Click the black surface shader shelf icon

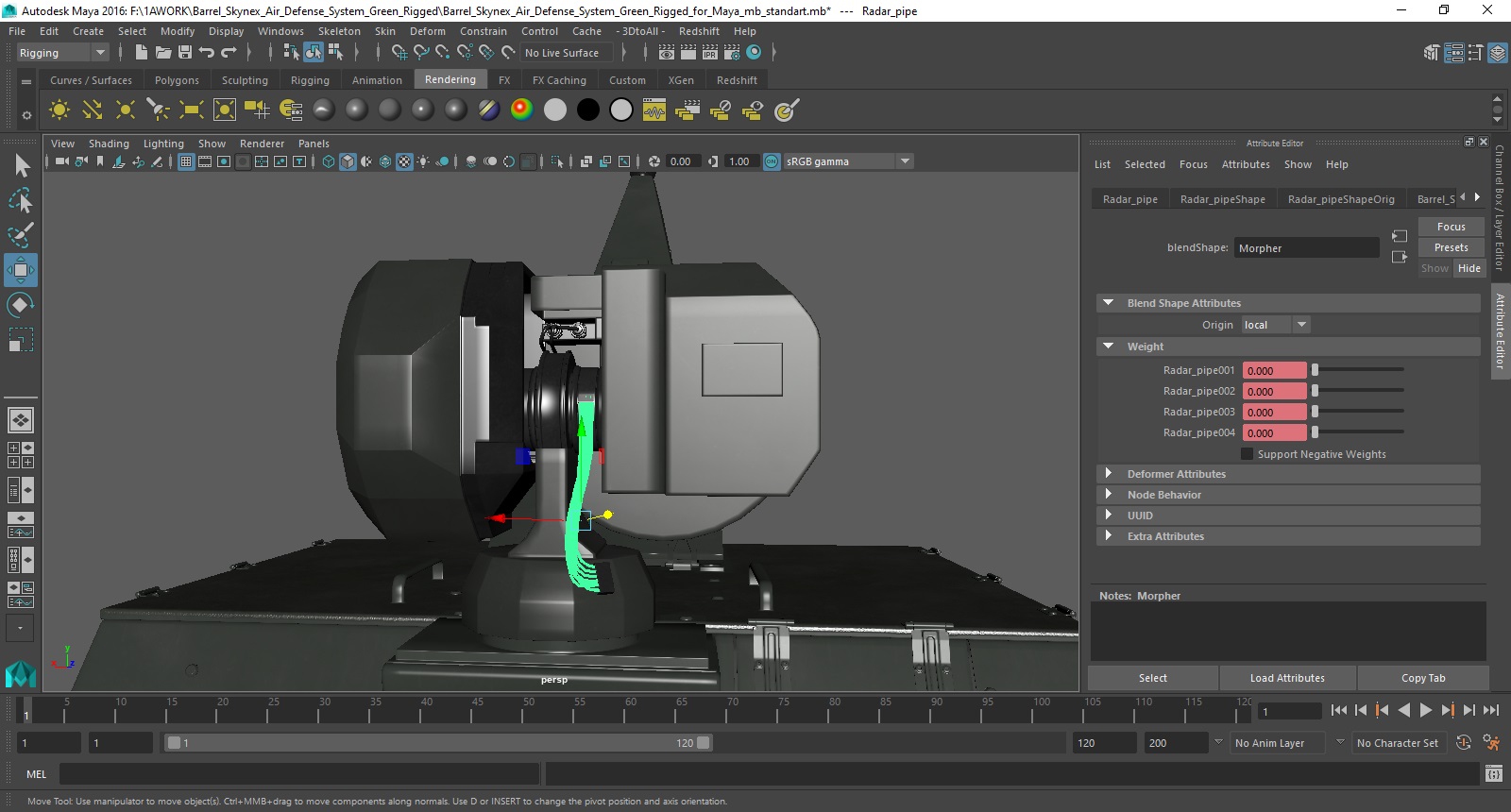click(588, 110)
